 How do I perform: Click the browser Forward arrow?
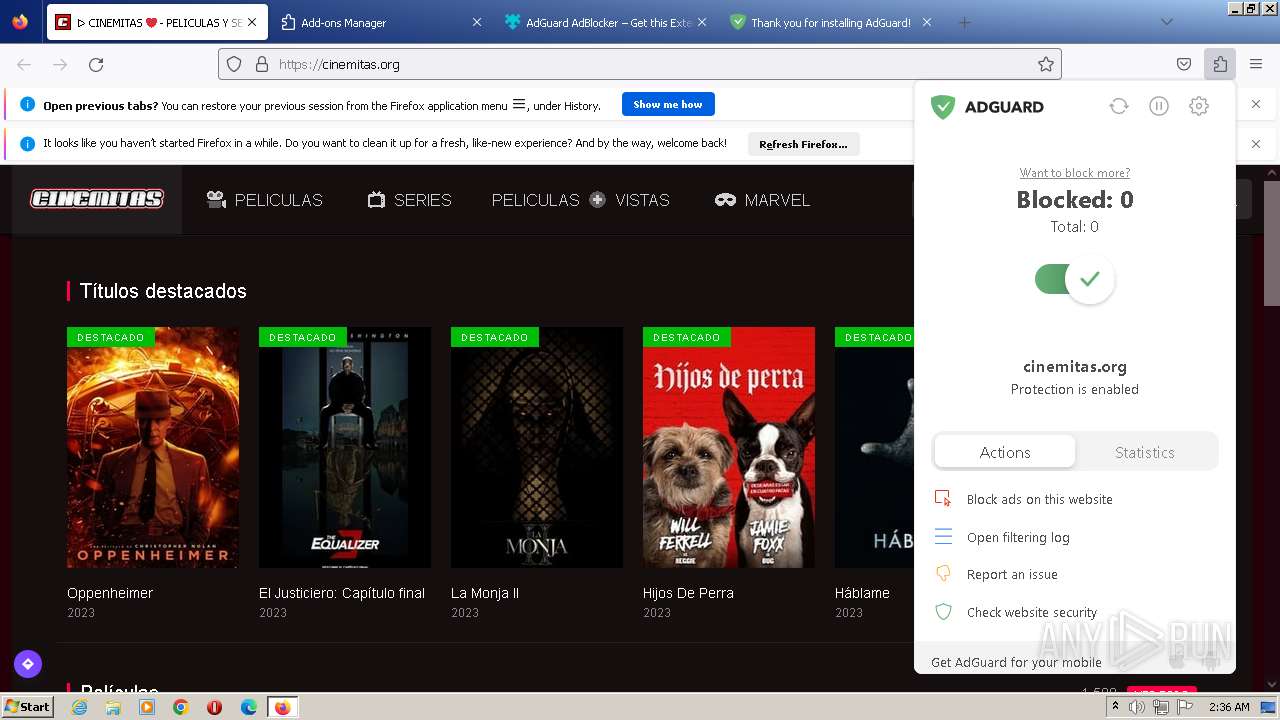60,64
